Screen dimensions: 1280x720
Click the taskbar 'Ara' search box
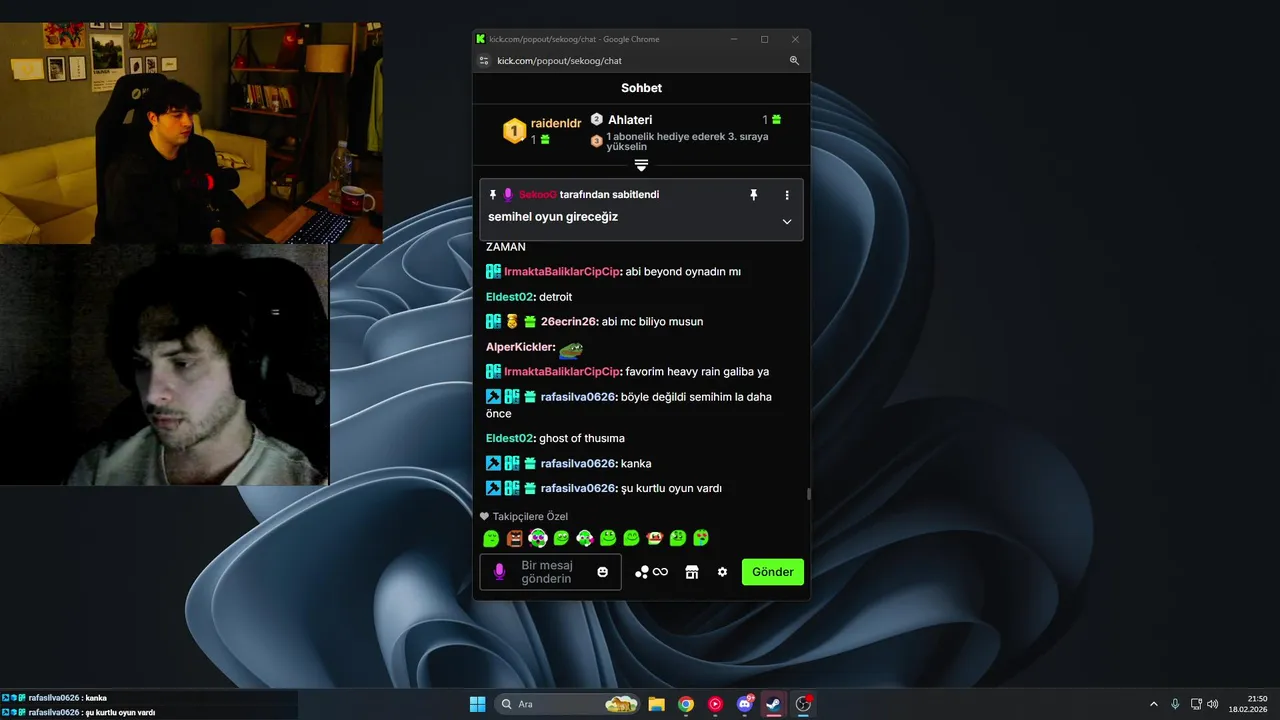click(x=568, y=704)
